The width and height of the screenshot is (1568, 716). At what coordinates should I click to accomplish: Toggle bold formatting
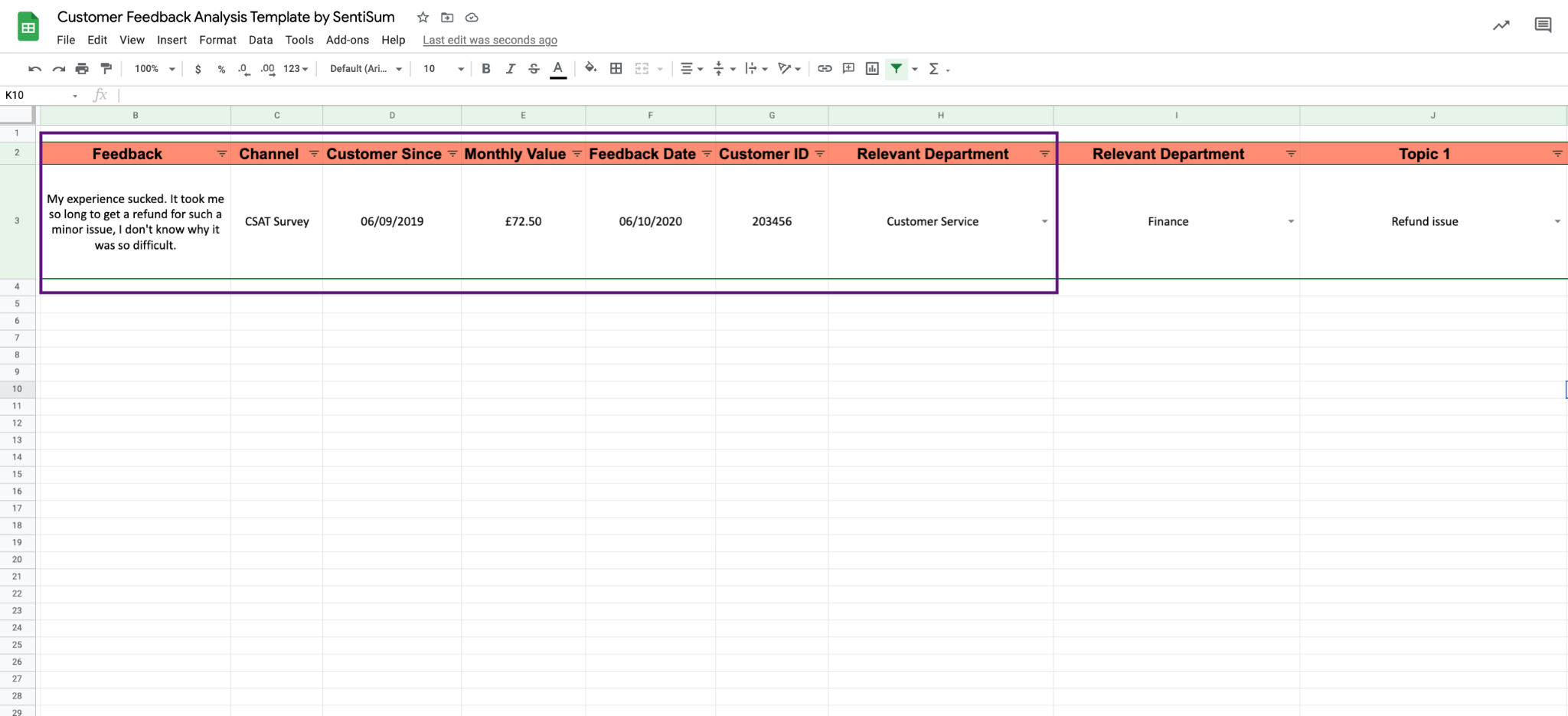point(486,68)
